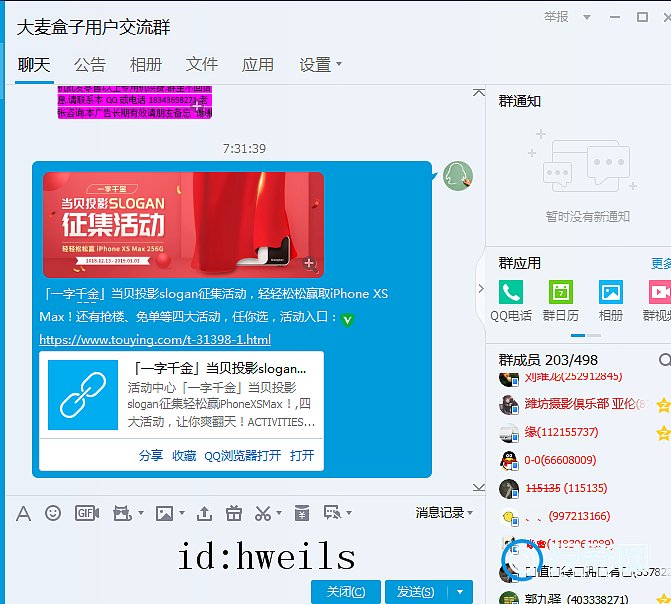Click the chain link preview icon
Image resolution: width=671 pixels, height=604 pixels.
click(83, 395)
